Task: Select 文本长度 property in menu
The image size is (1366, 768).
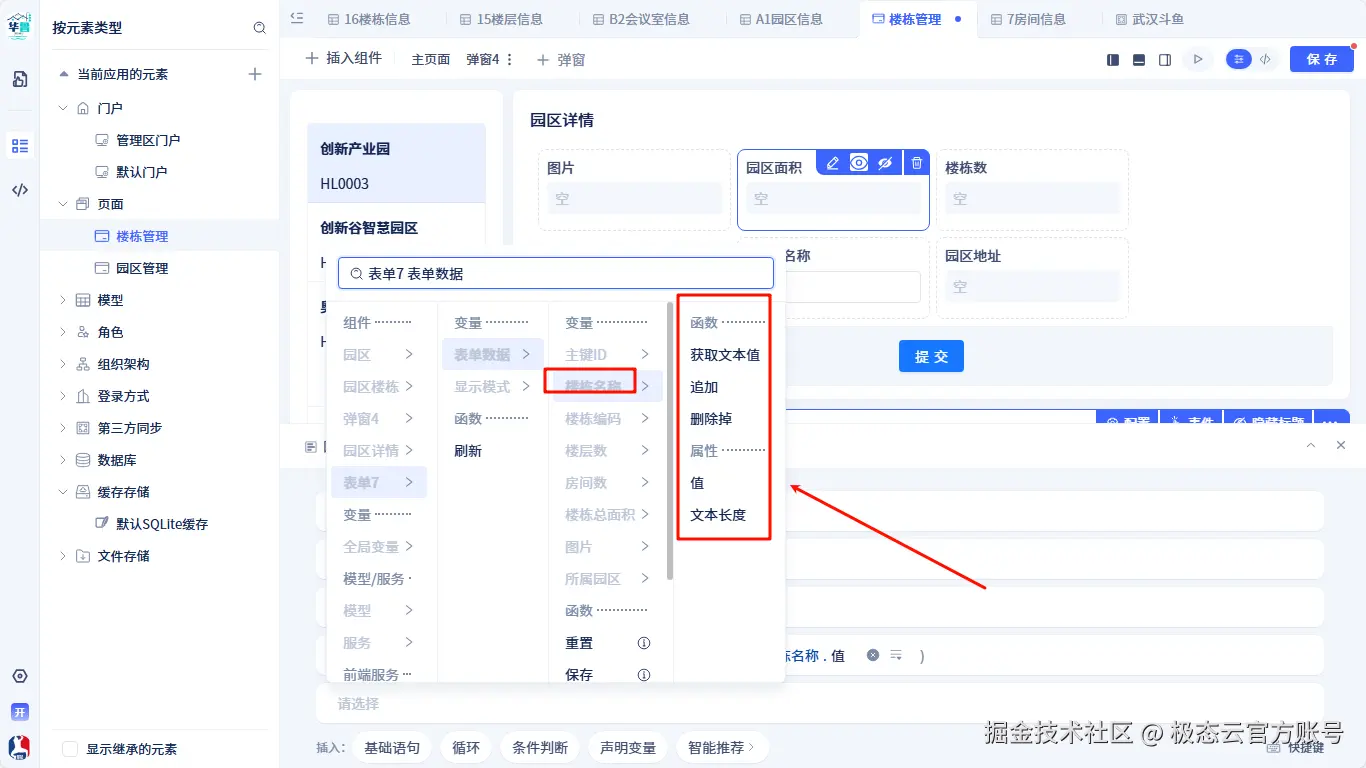Action: click(x=718, y=515)
